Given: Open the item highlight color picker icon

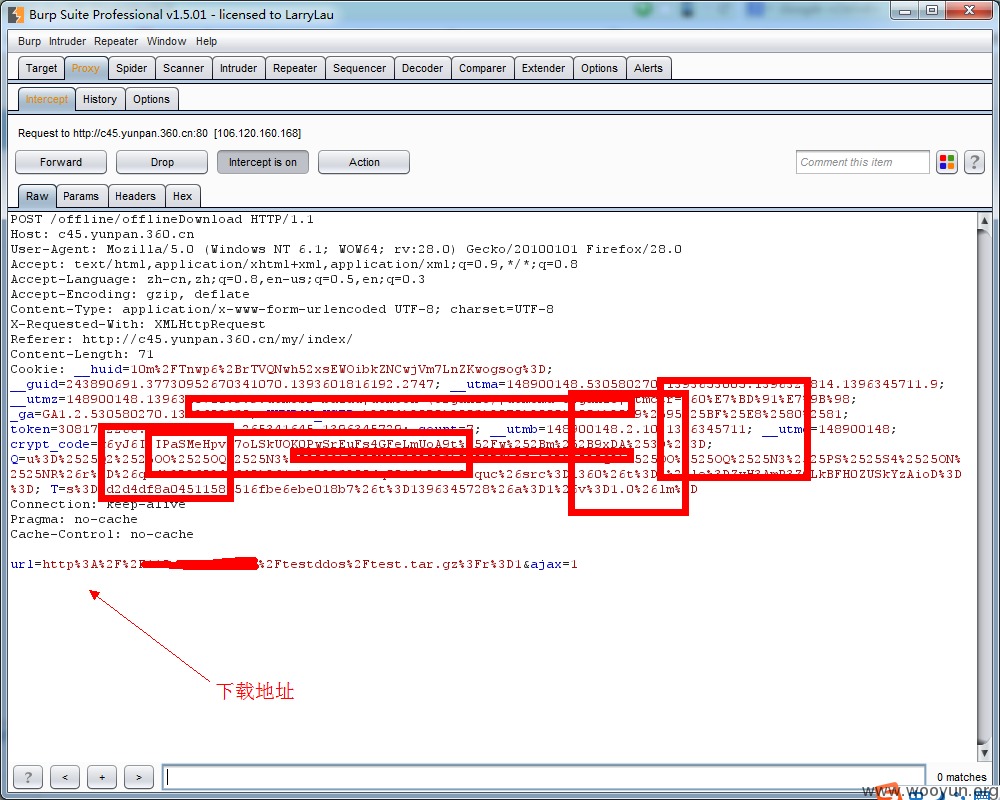Looking at the screenshot, I should (947, 162).
